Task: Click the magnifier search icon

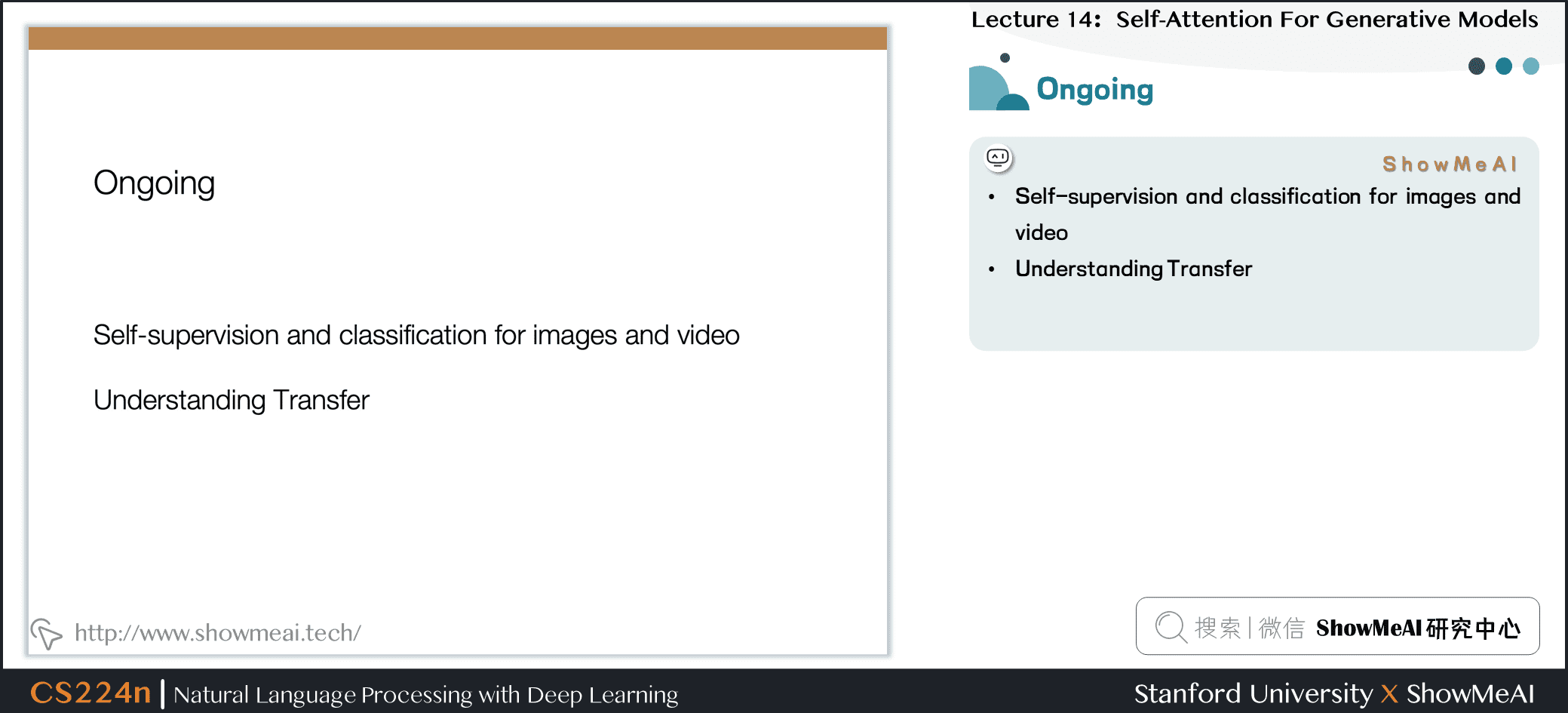Action: 1171,626
